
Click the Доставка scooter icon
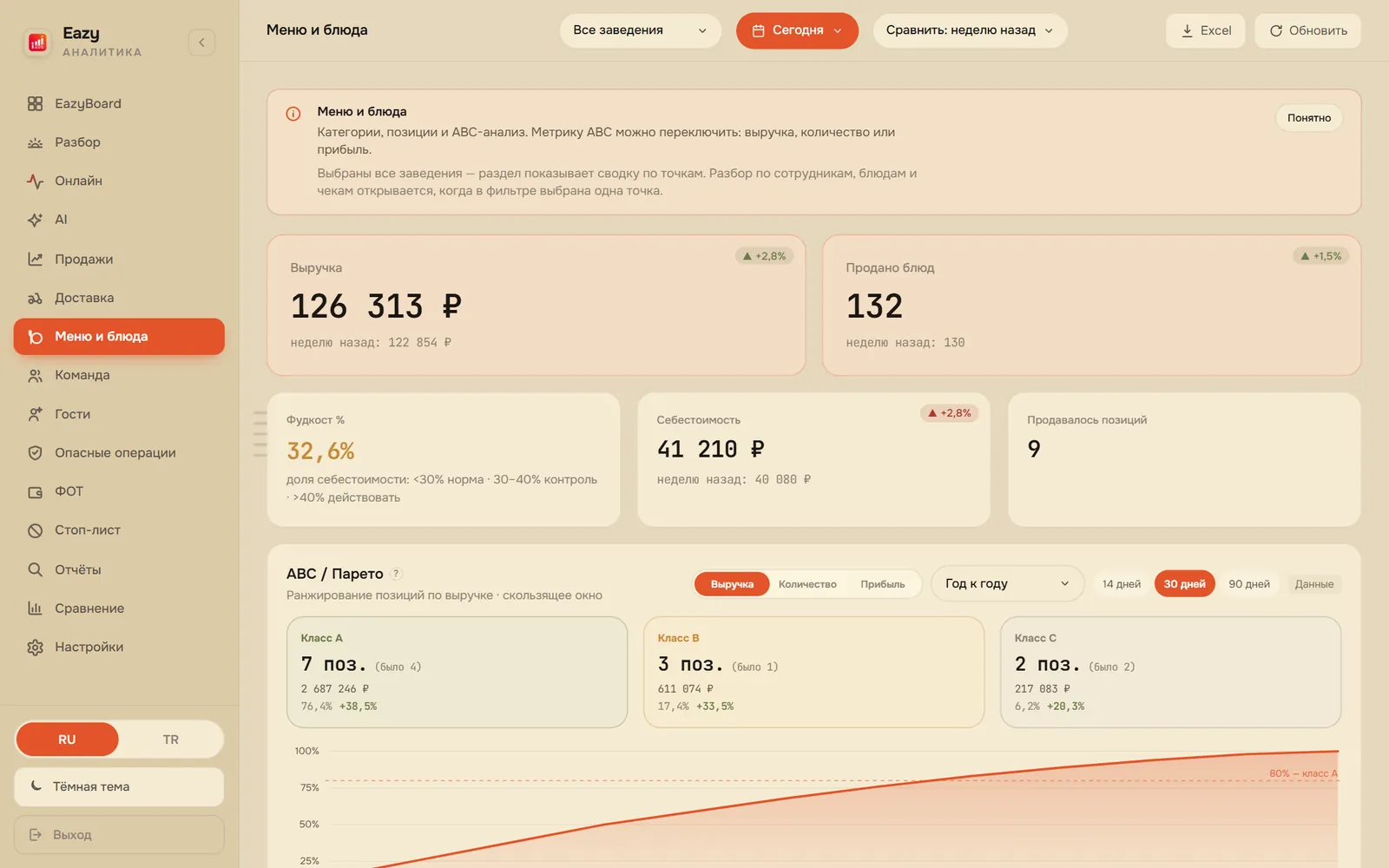click(35, 298)
